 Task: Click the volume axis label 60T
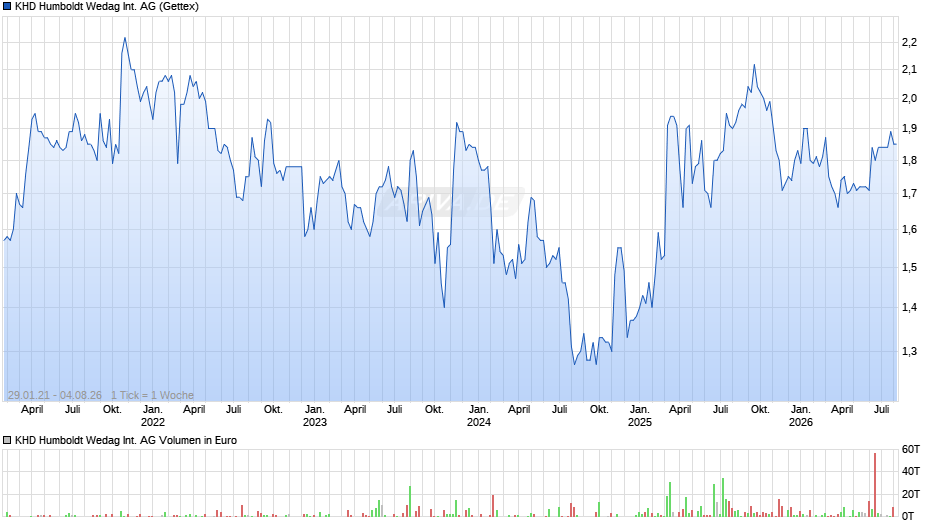click(911, 449)
